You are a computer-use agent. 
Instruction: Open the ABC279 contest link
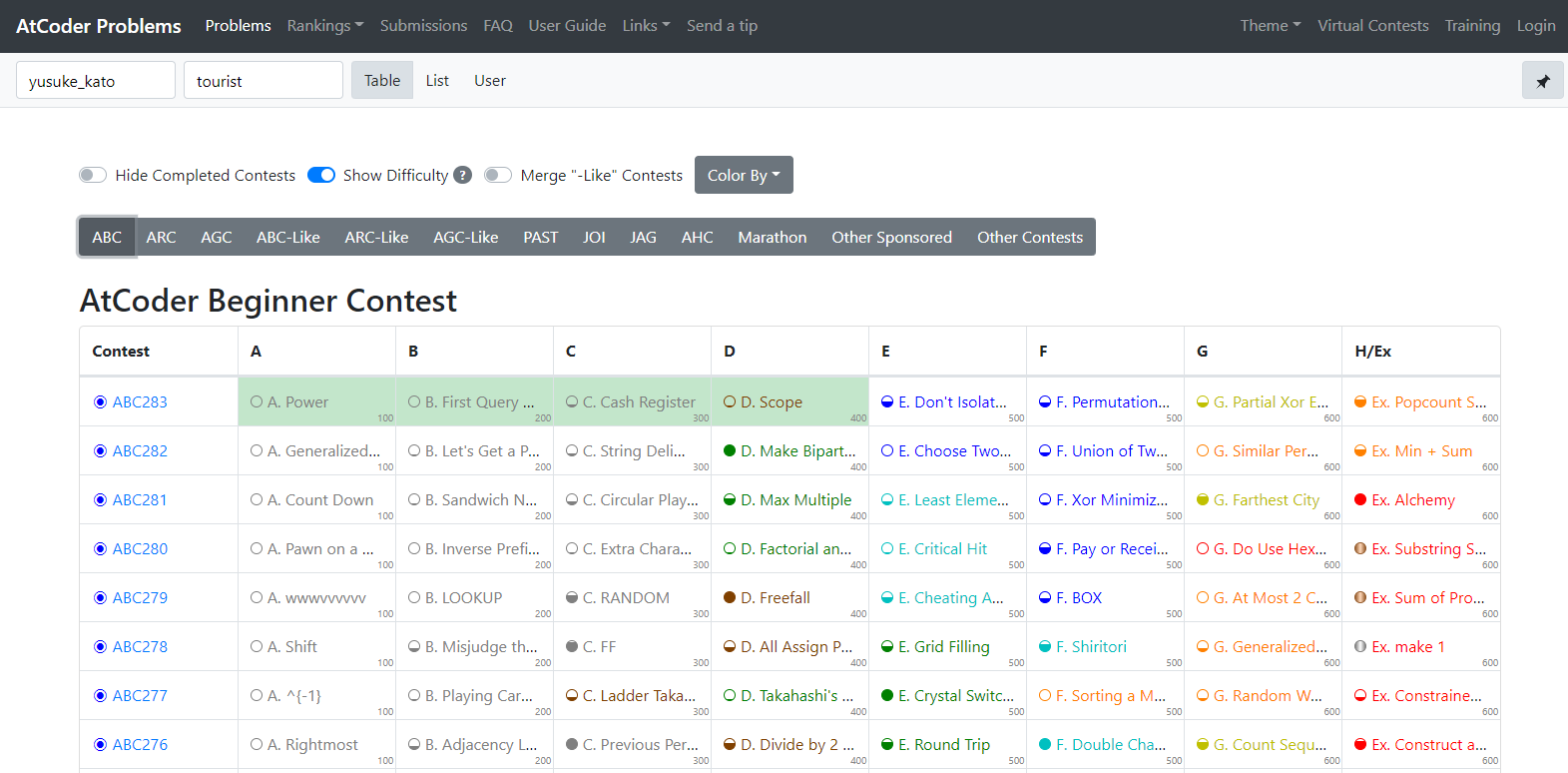click(140, 597)
